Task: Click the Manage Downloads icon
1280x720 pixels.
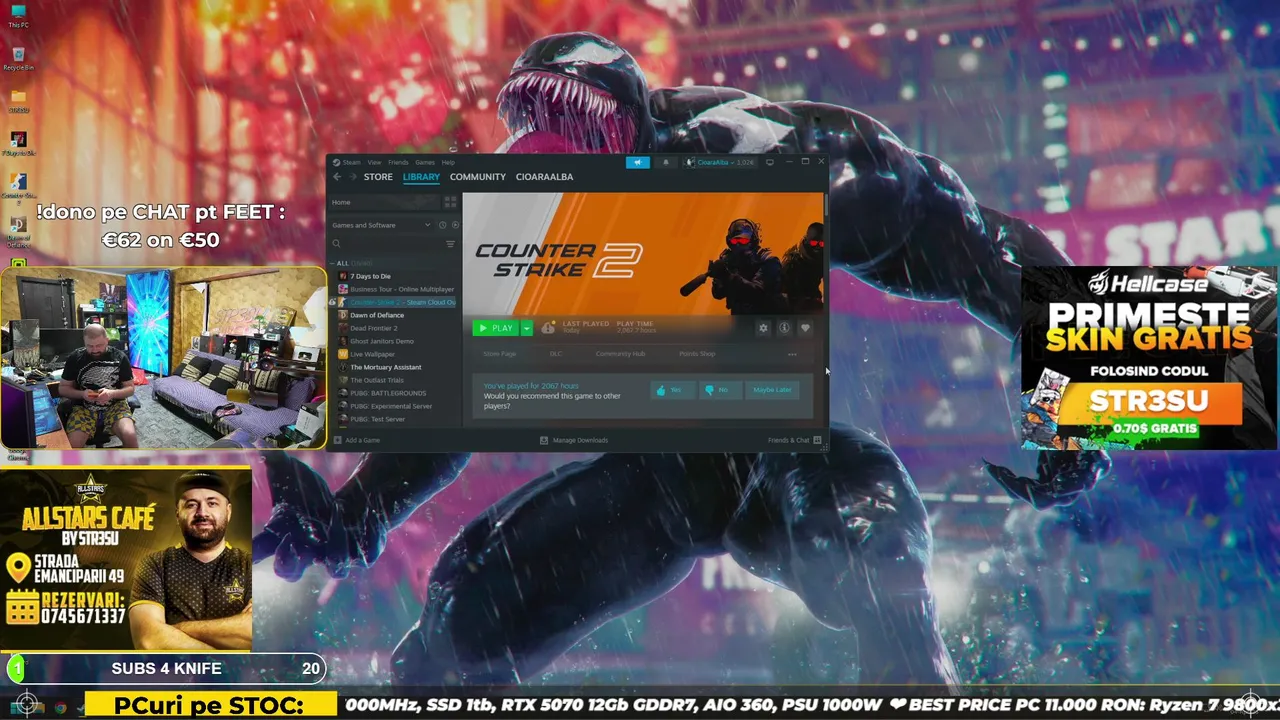Action: (544, 440)
